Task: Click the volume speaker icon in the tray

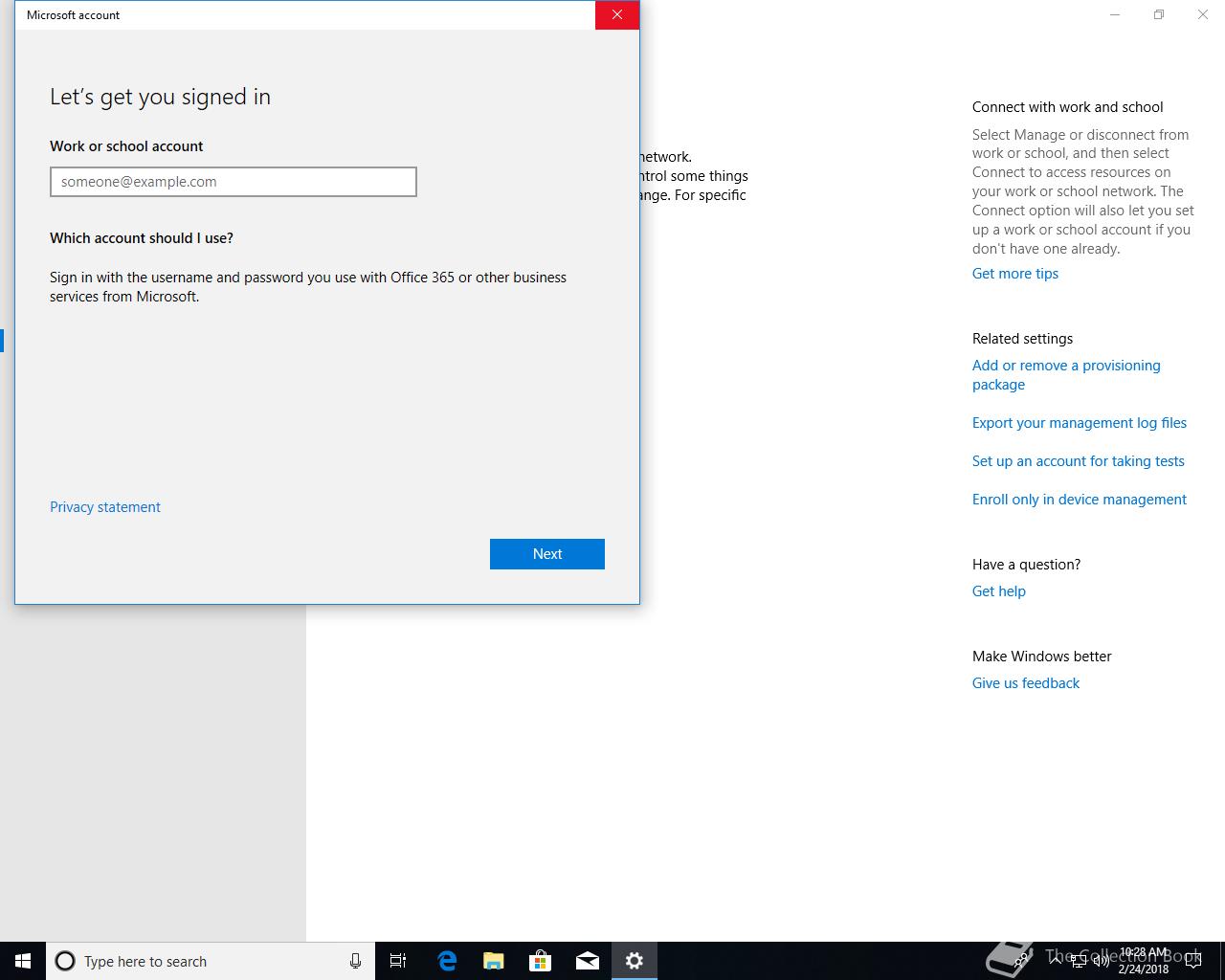Action: 1101,961
